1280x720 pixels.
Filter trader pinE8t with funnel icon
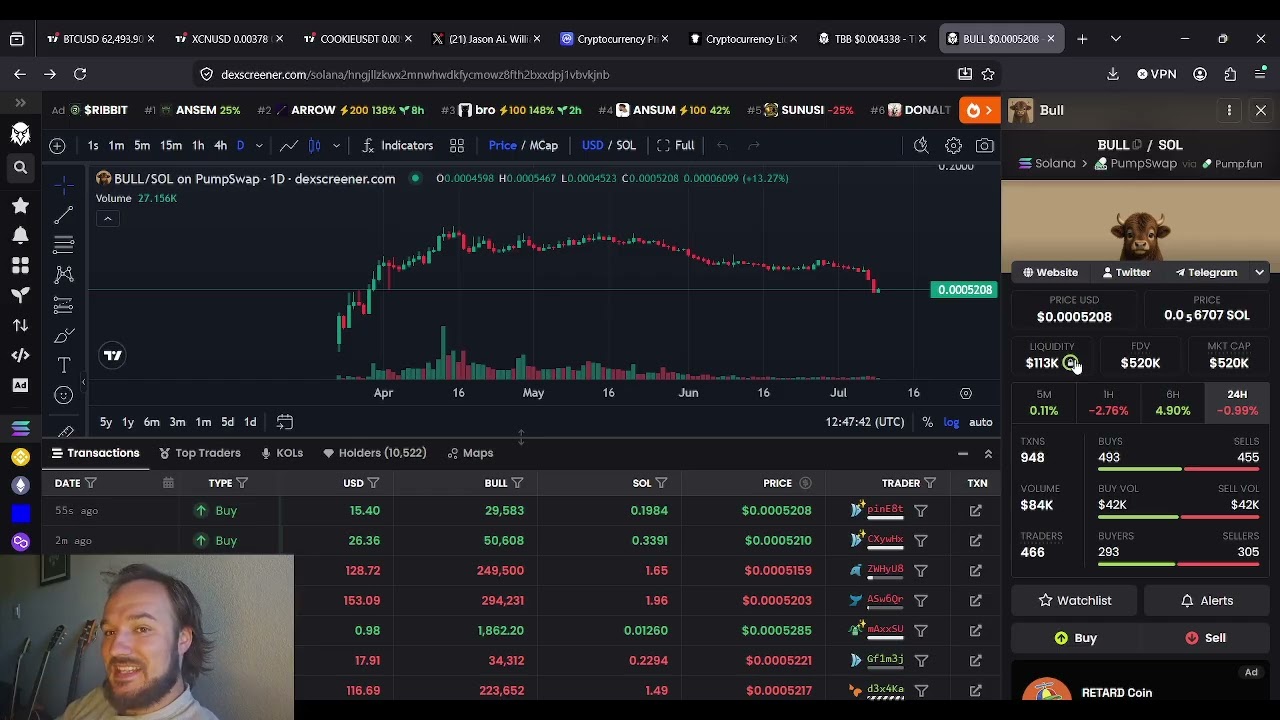pos(920,510)
